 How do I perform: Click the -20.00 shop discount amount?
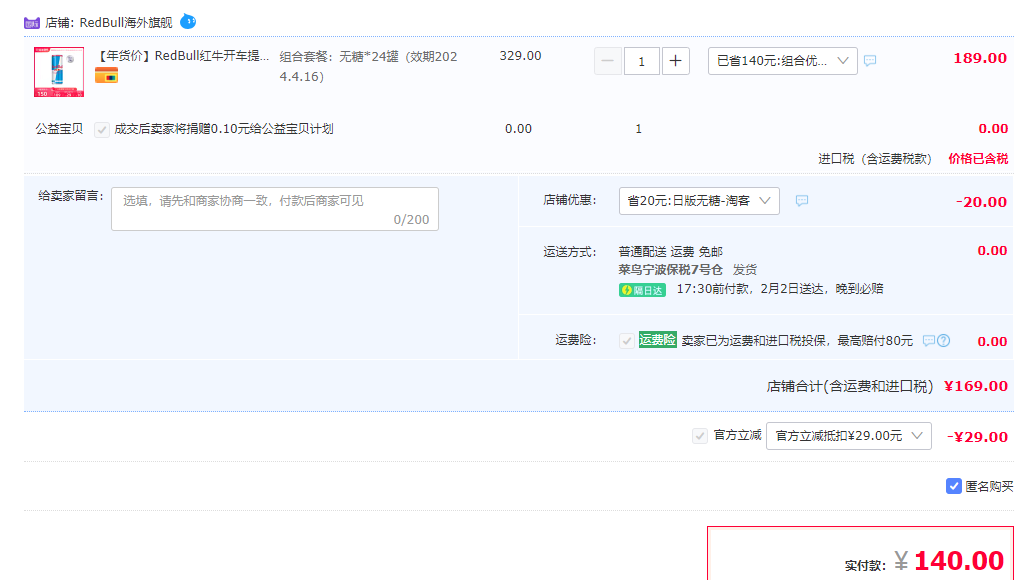982,202
